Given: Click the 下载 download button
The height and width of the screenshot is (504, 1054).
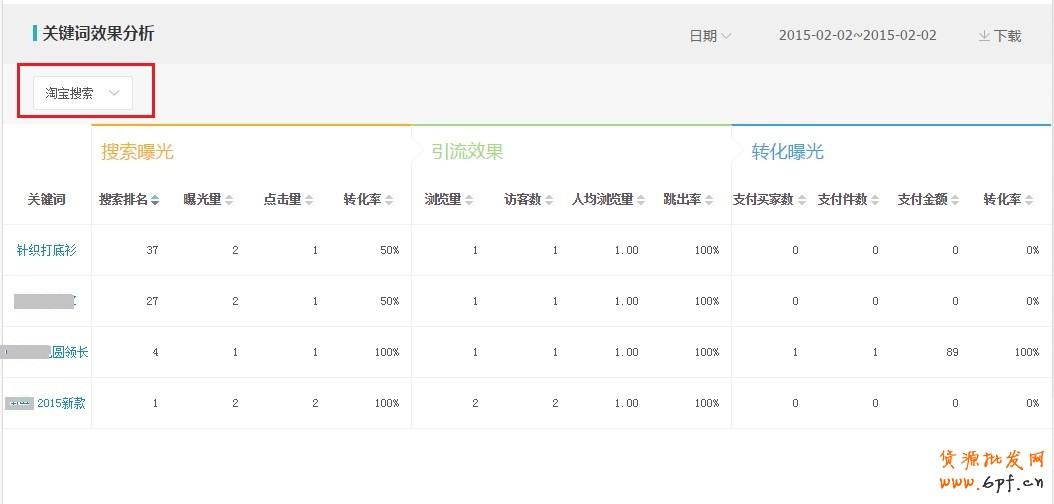Looking at the screenshot, I should [999, 36].
